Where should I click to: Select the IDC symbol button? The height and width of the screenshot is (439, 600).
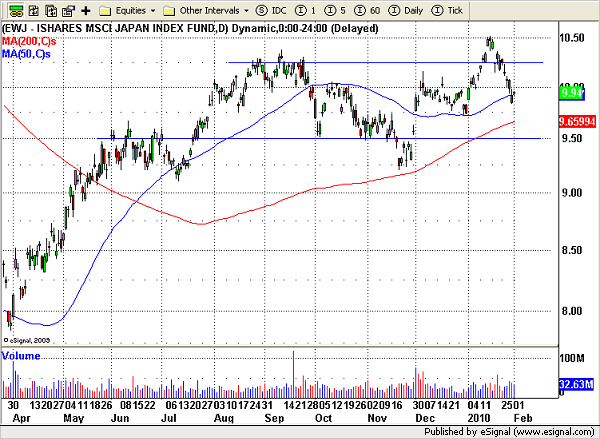[271, 11]
